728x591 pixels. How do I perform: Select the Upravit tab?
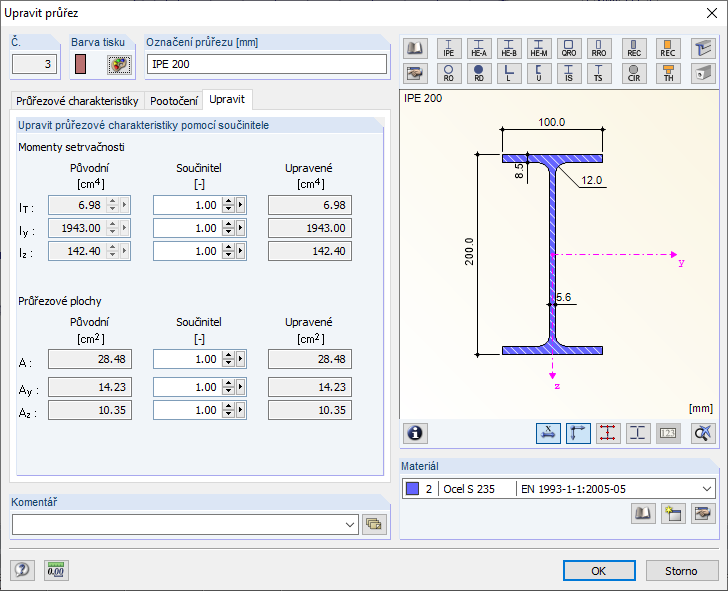tap(227, 99)
